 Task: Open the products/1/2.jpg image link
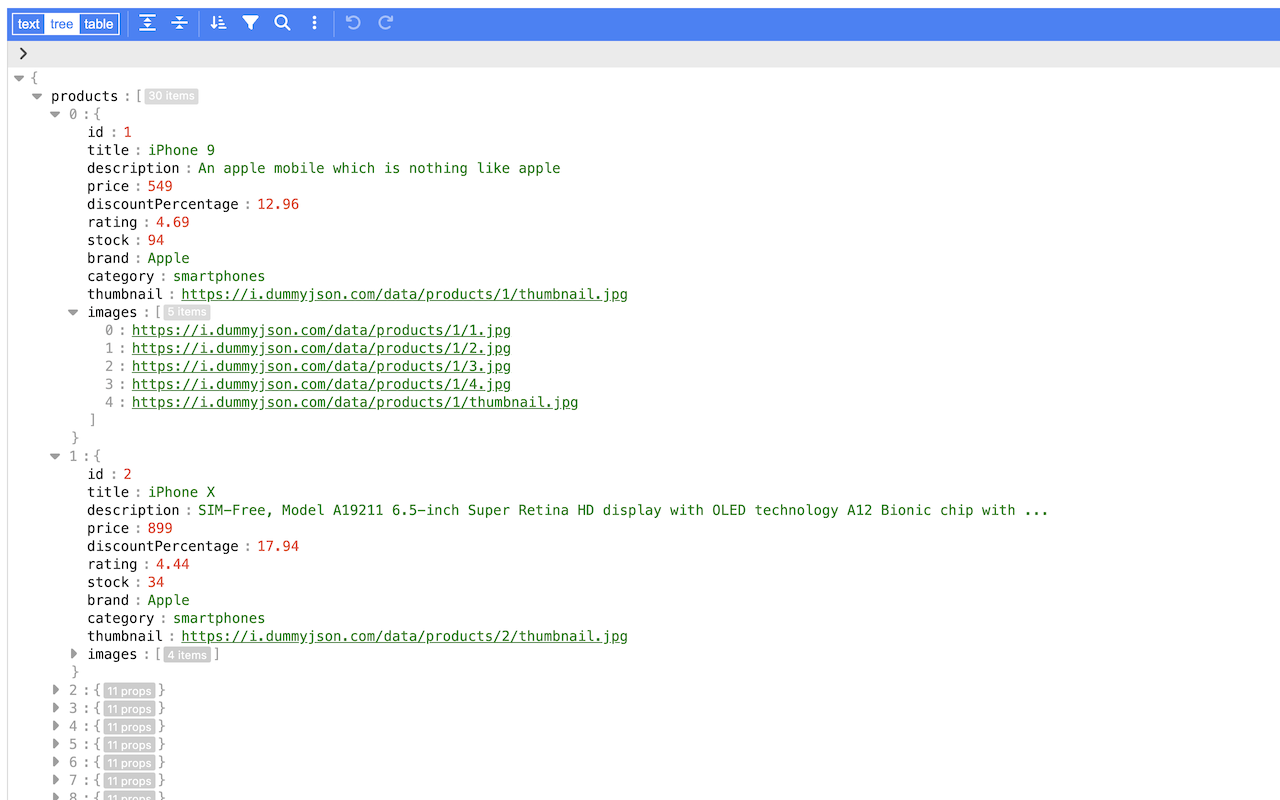coord(321,348)
